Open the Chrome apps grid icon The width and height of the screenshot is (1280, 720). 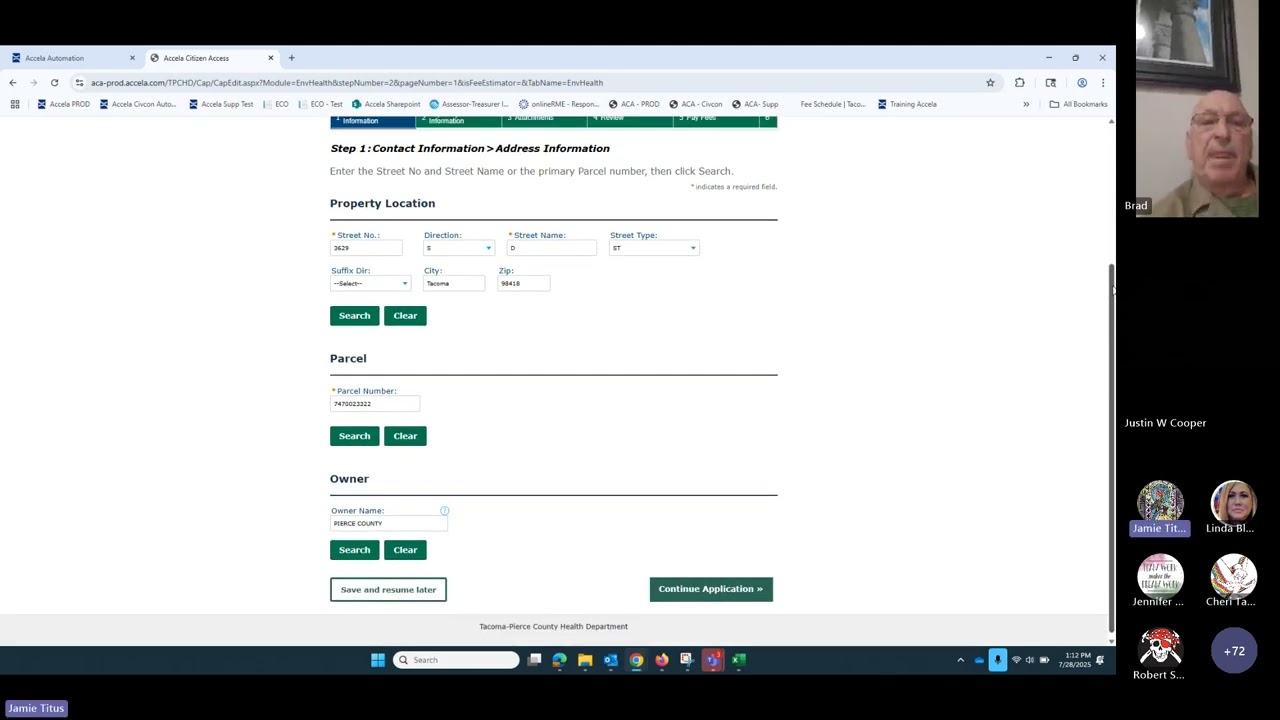(x=15, y=104)
